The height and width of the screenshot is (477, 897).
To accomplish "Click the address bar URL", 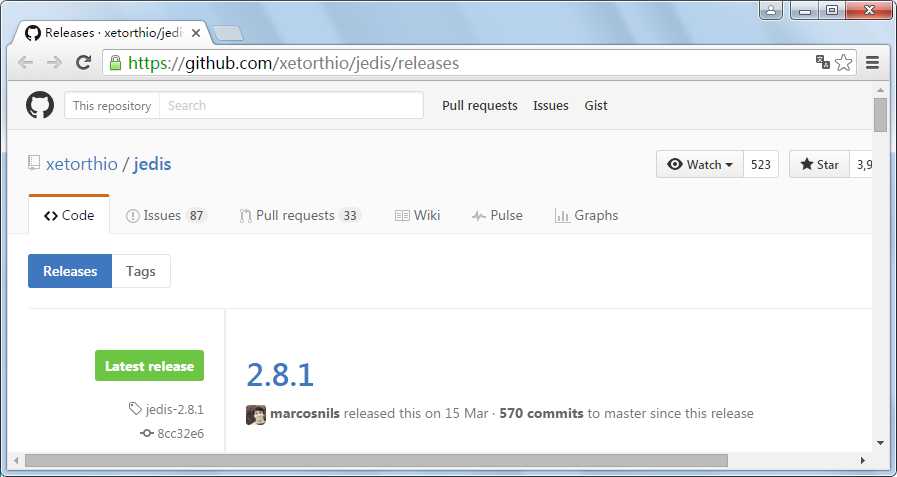I will tap(293, 63).
